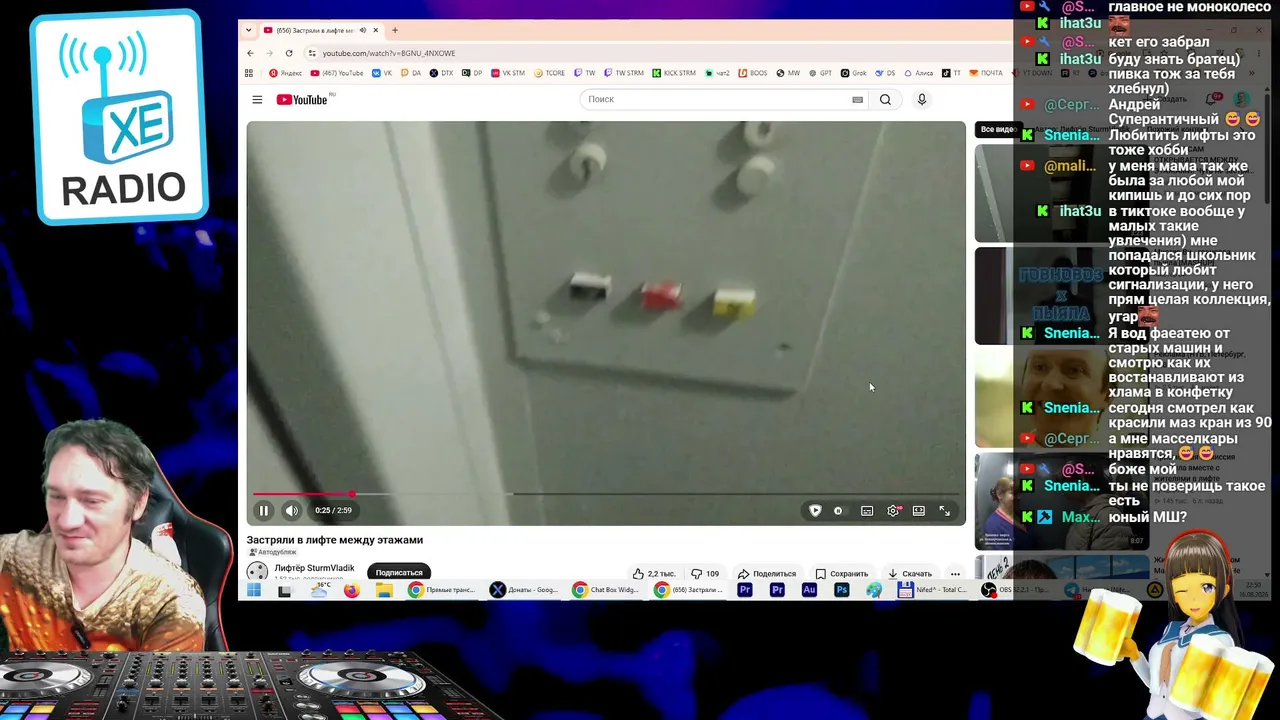
Task: Open the Алиса bookmark
Action: tap(918, 73)
